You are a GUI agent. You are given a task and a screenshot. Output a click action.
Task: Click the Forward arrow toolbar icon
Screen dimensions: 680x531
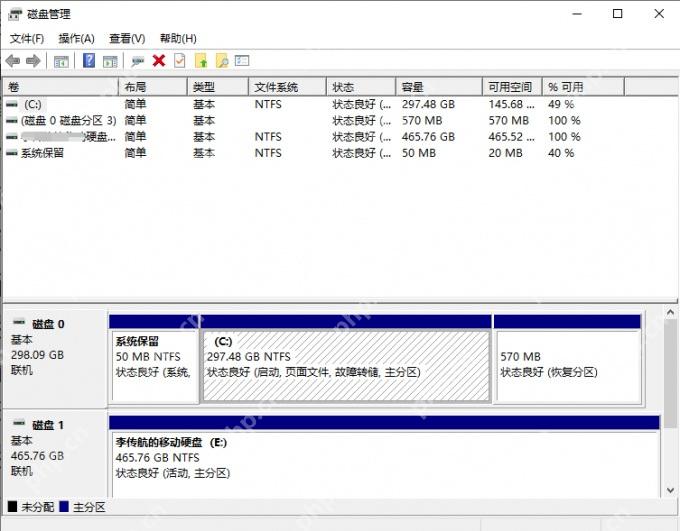[33, 61]
